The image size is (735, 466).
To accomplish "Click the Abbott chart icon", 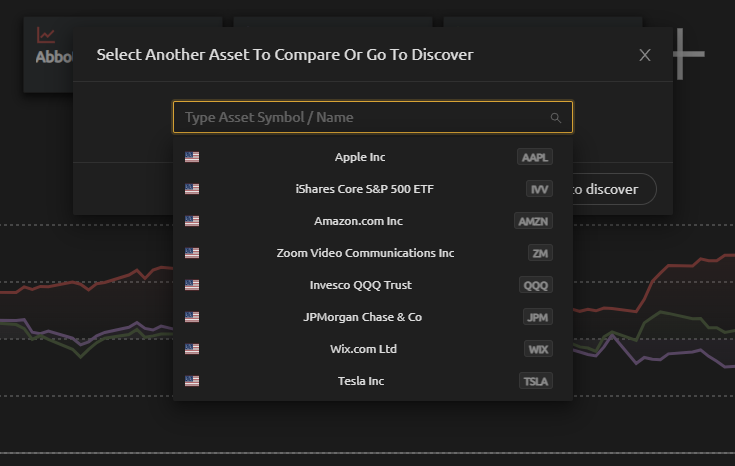I will (45, 35).
